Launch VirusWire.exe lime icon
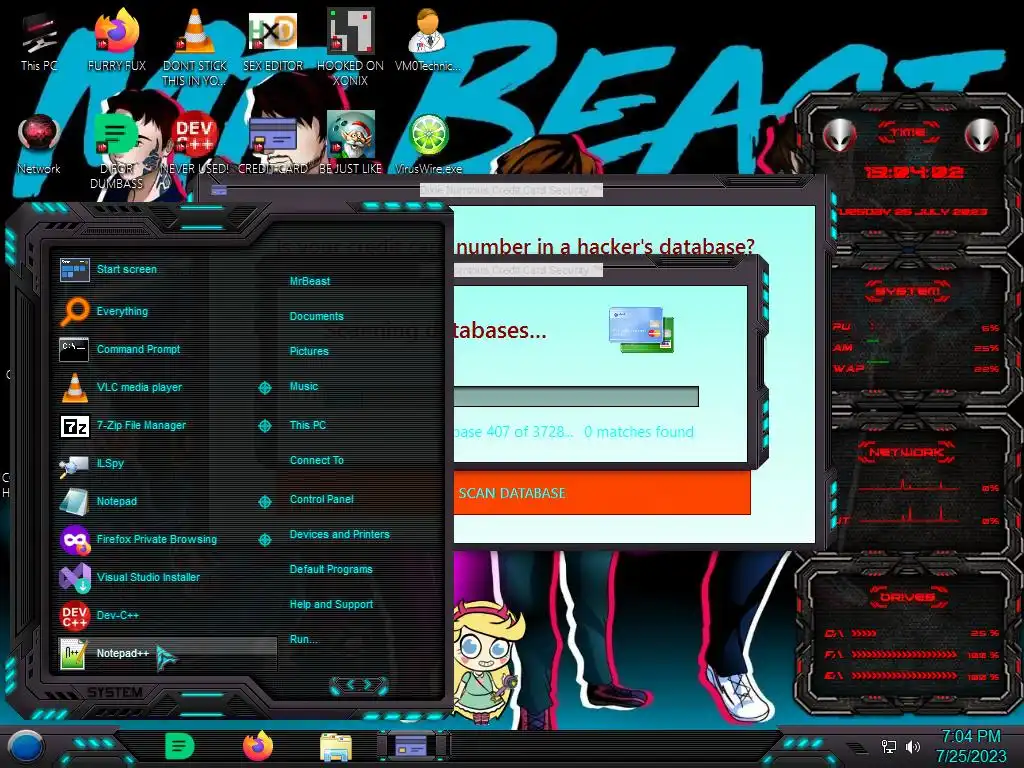Viewport: 1024px width, 768px height. point(428,144)
